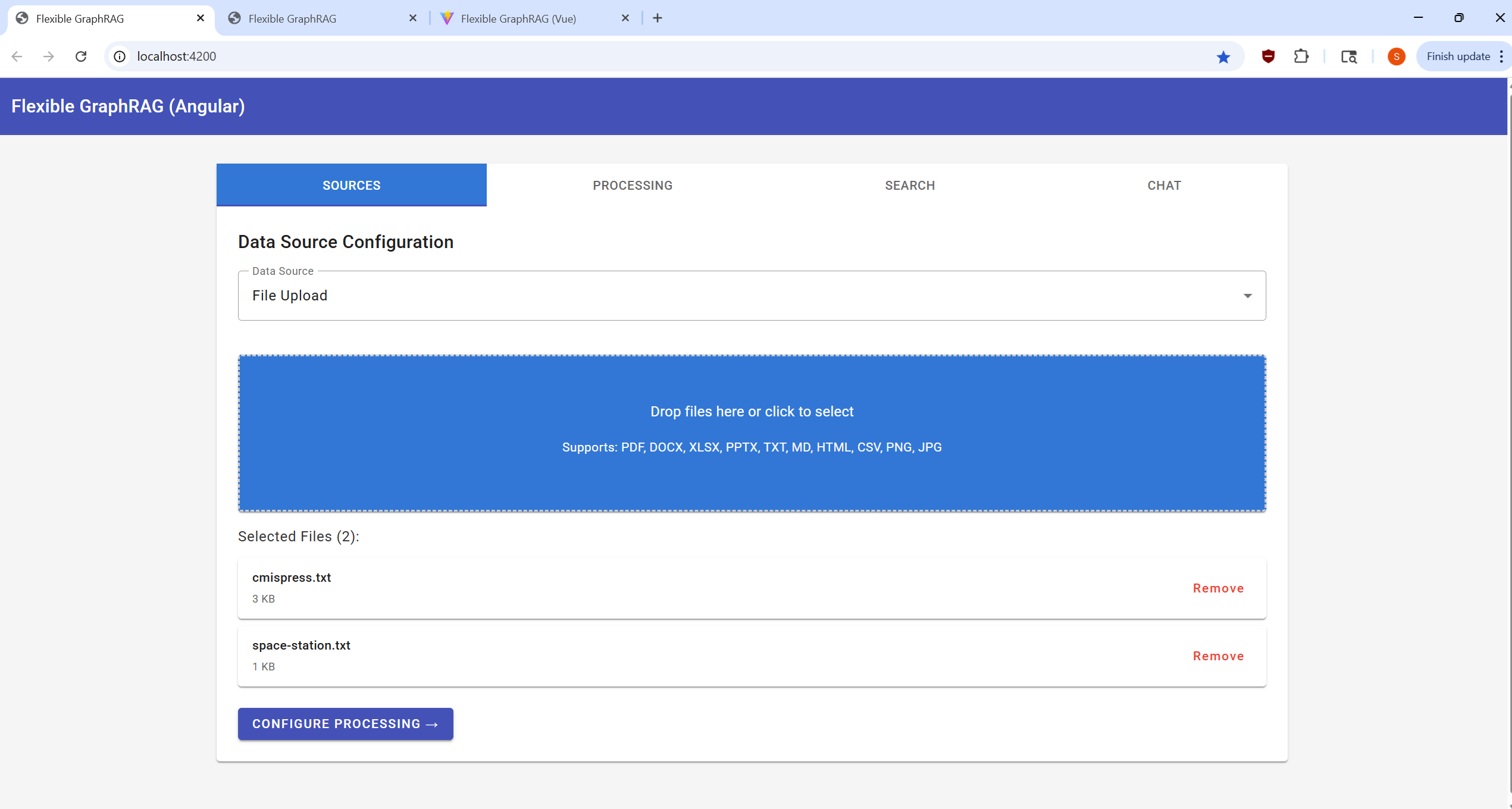Open the Extensions puzzle icon
The width and height of the screenshot is (1512, 809).
pos(1301,57)
